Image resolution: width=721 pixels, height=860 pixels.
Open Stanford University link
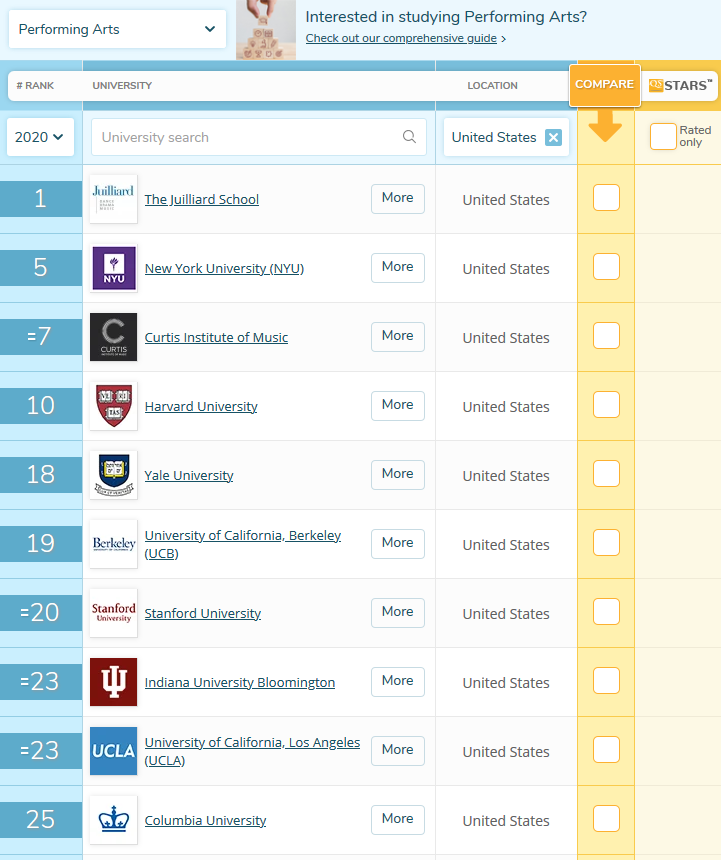pyautogui.click(x=203, y=614)
